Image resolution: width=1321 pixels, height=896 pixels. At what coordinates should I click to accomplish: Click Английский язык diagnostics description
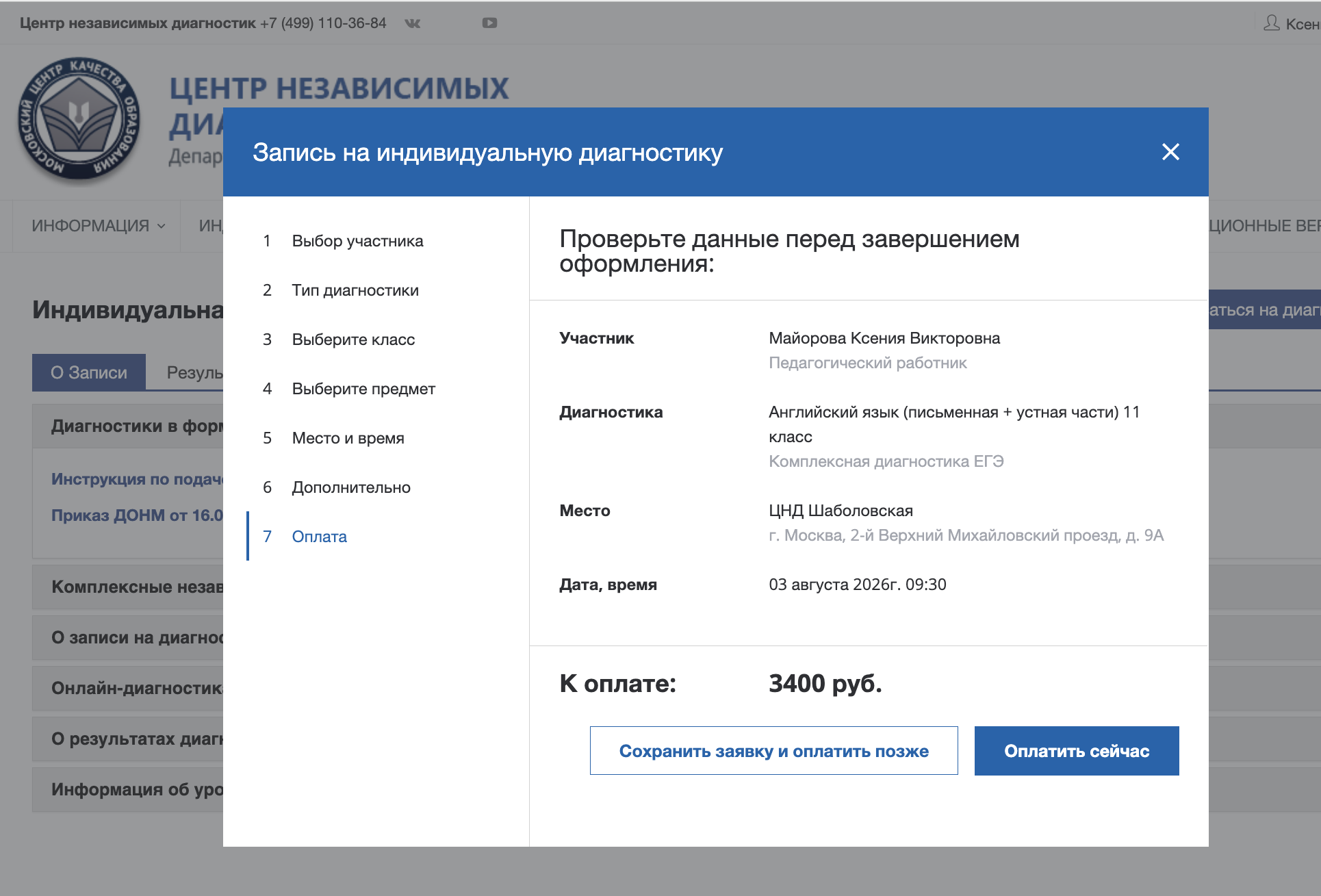click(954, 424)
